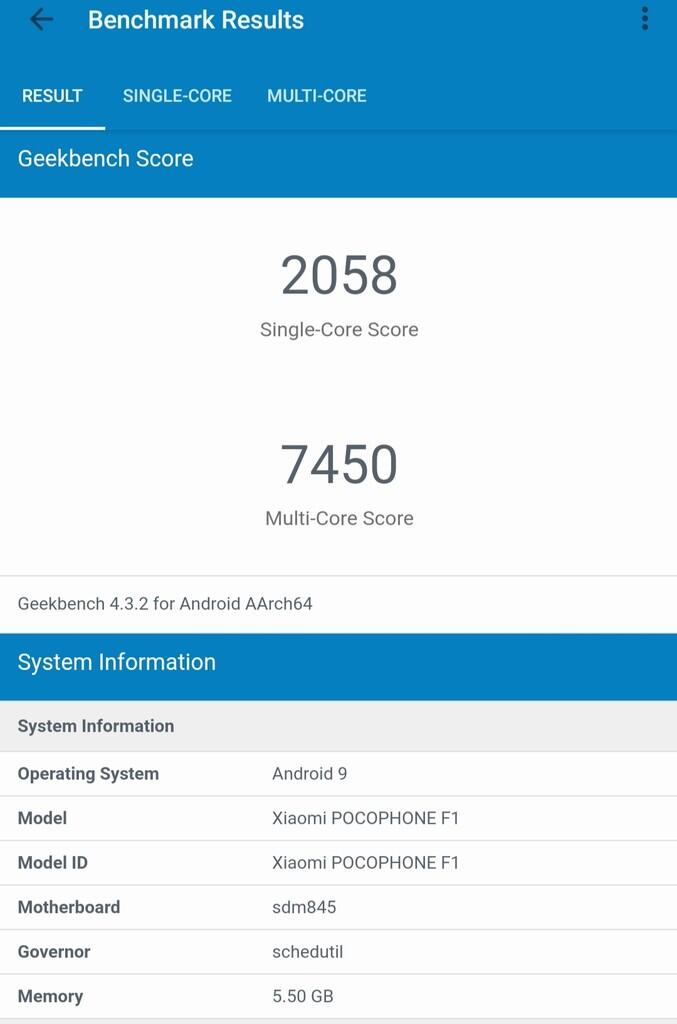Open the SINGLE-CORE tab
Screen dimensions: 677x1024
click(177, 96)
